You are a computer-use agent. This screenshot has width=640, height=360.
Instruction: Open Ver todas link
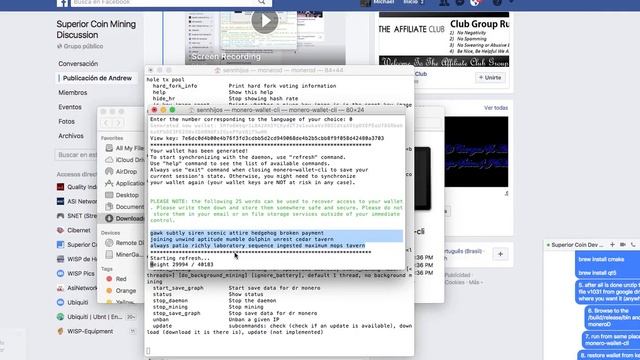496,108
